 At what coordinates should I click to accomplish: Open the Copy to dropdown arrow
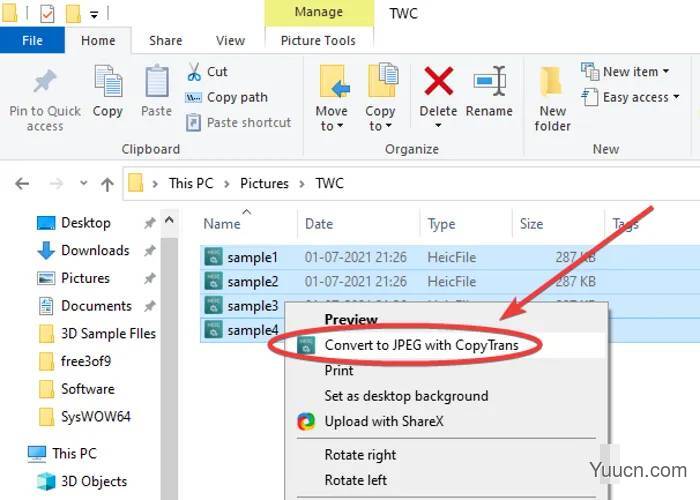[388, 126]
